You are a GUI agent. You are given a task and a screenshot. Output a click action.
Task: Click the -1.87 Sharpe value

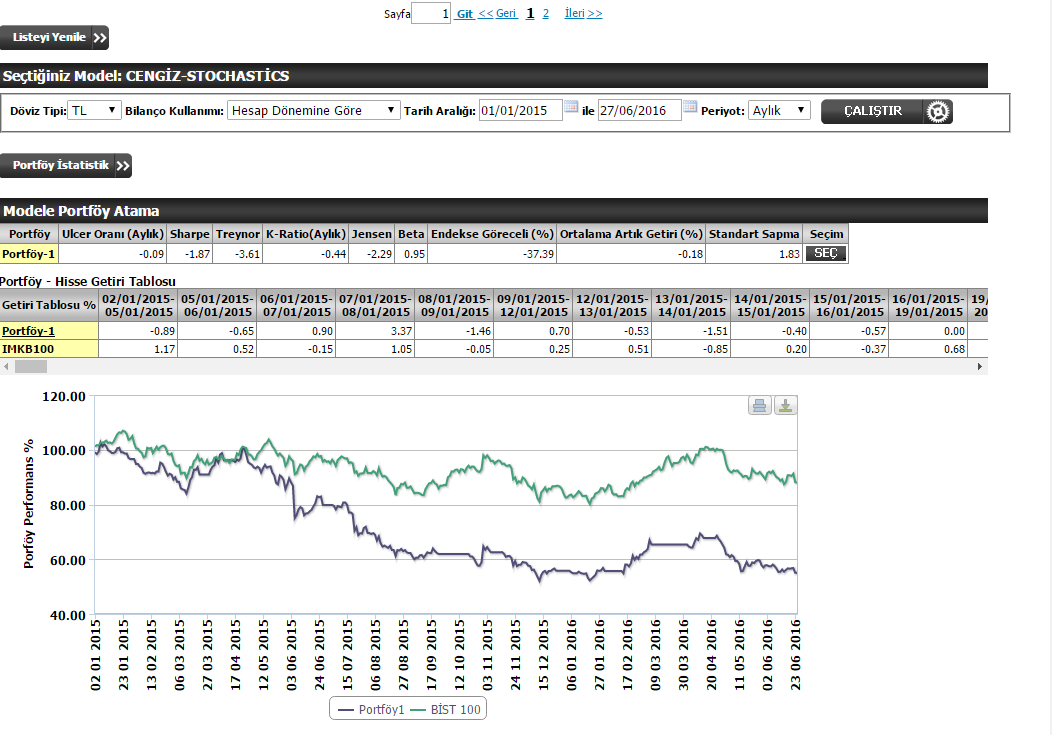click(190, 253)
